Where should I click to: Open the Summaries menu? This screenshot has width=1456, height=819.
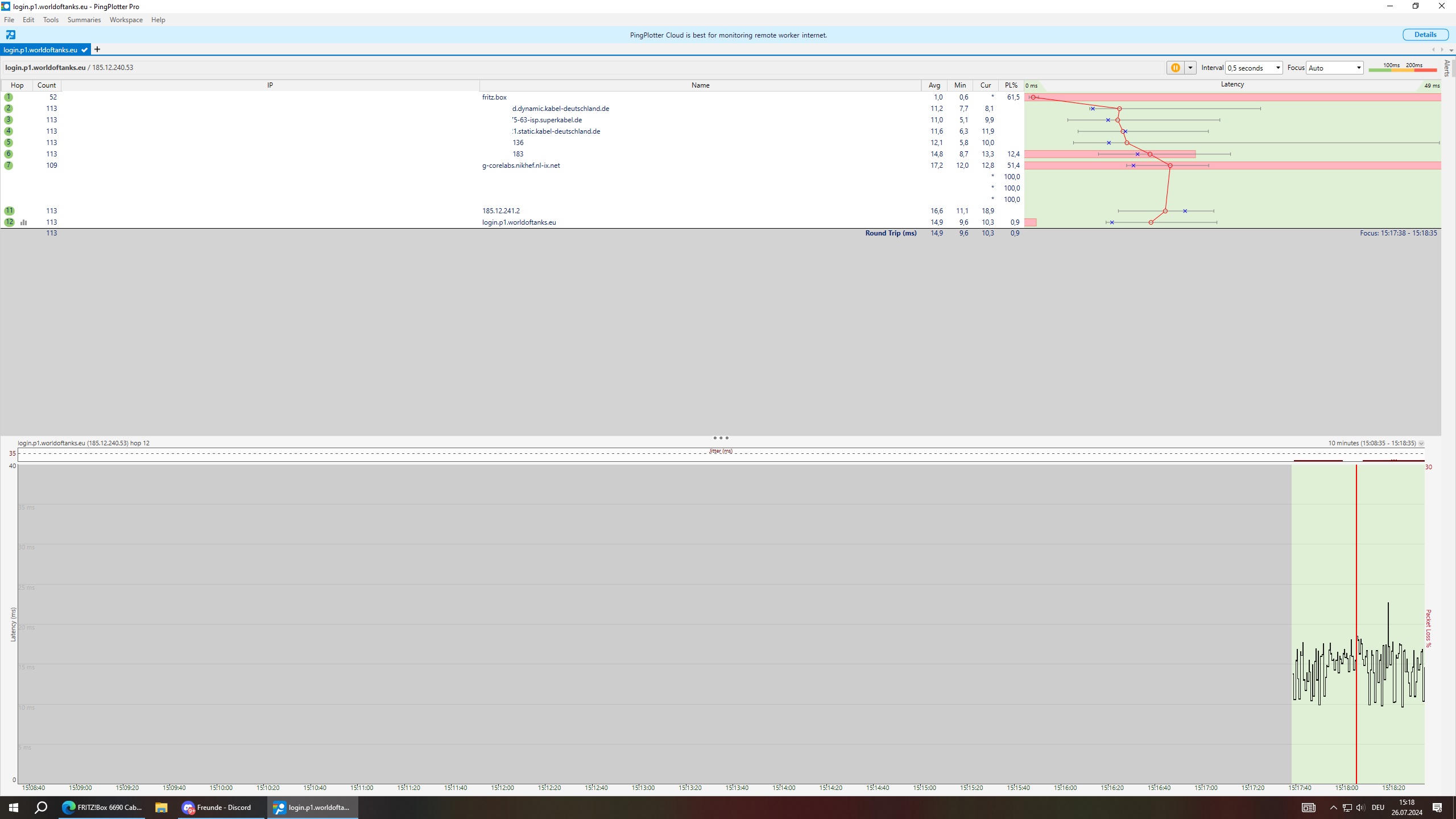tap(84, 20)
